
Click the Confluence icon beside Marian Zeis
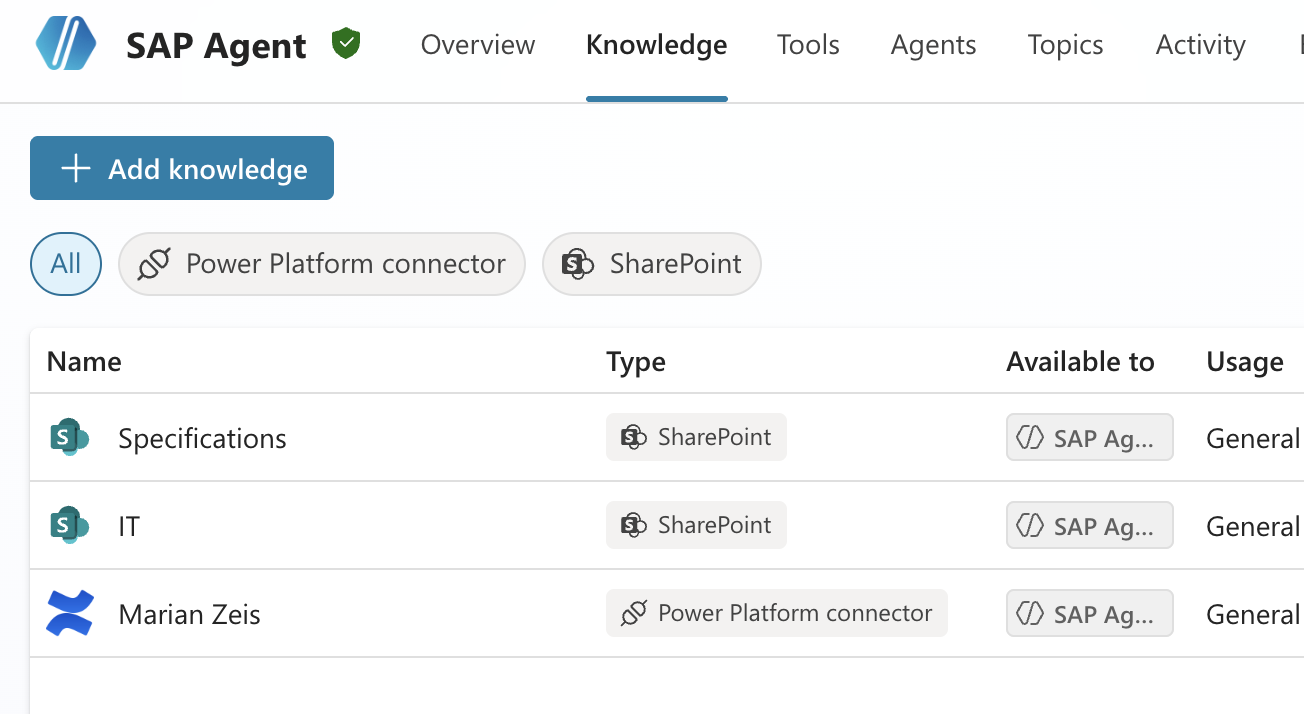(x=70, y=613)
